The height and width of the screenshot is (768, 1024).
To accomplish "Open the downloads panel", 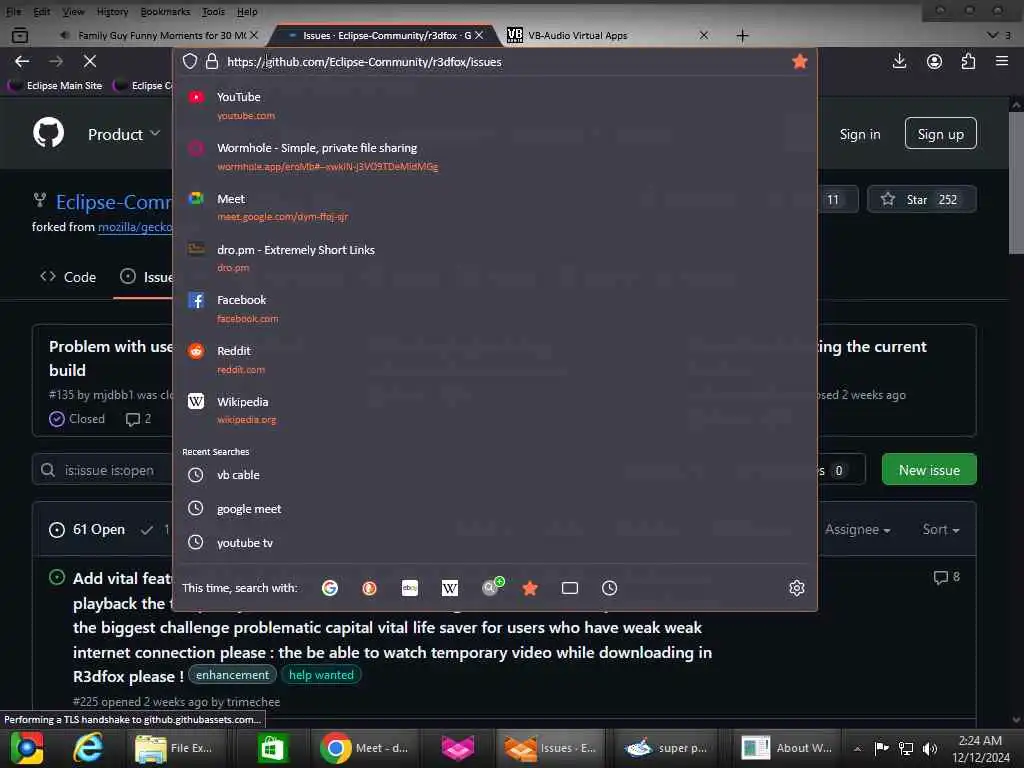I will (899, 61).
